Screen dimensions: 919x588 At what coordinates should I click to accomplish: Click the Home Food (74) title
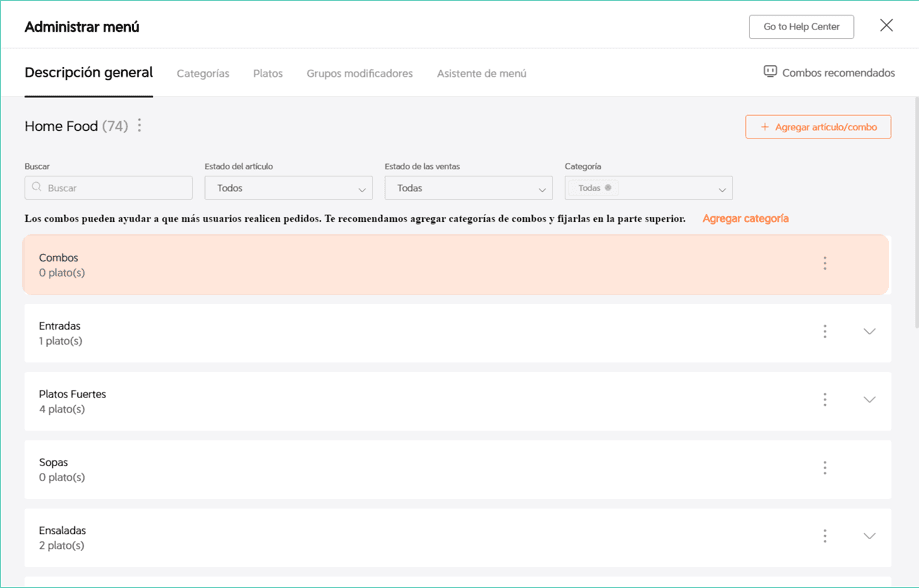point(76,126)
